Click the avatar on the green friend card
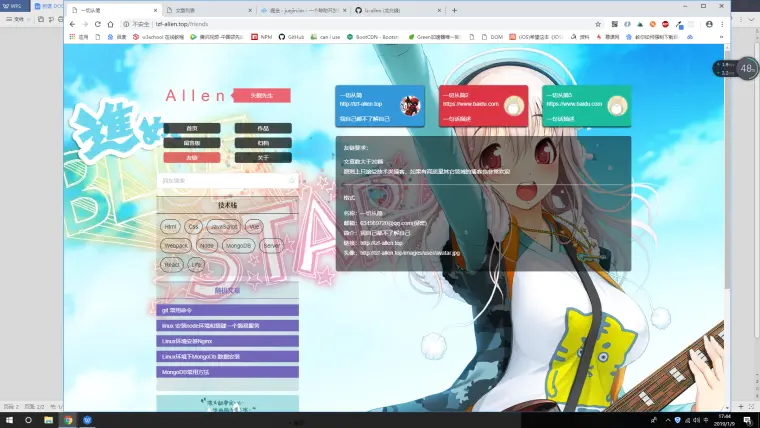Viewport: 760px width, 428px height. [617, 106]
